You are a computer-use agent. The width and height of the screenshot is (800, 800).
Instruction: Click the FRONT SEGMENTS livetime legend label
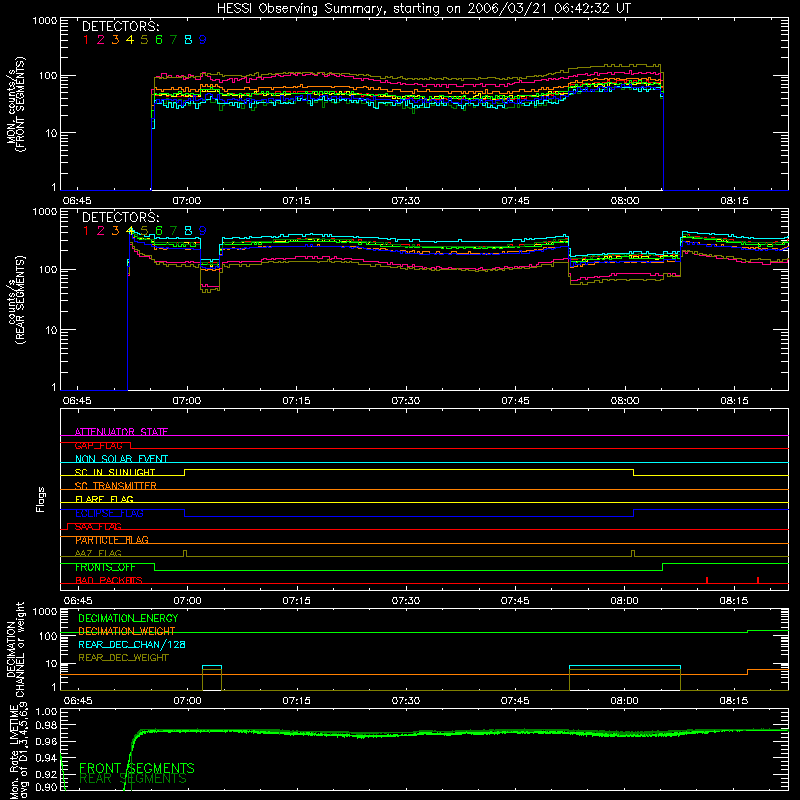(x=137, y=768)
